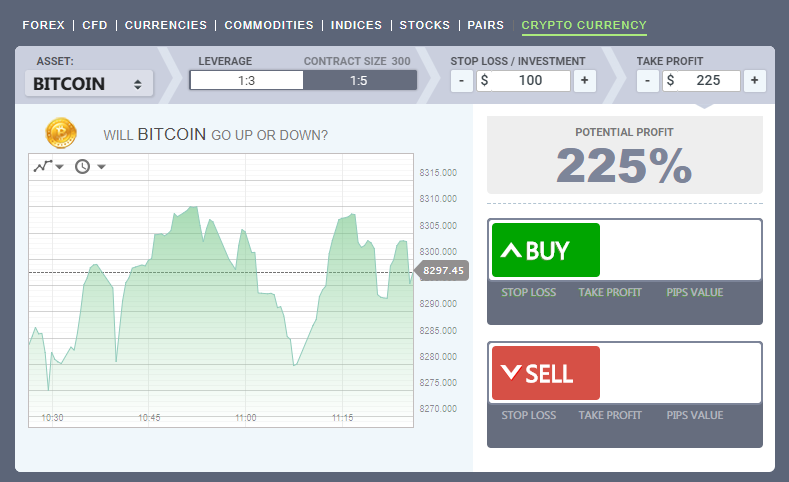
Task: Edit the take profit amount field 225
Action: point(701,81)
